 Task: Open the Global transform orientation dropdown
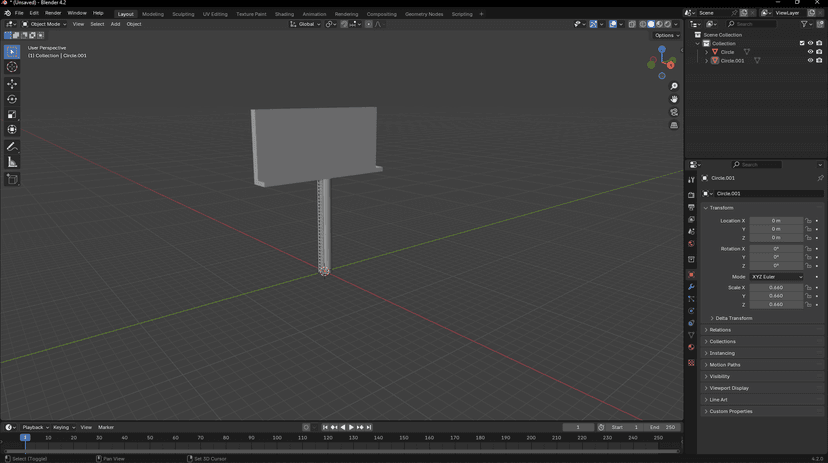pyautogui.click(x=305, y=24)
